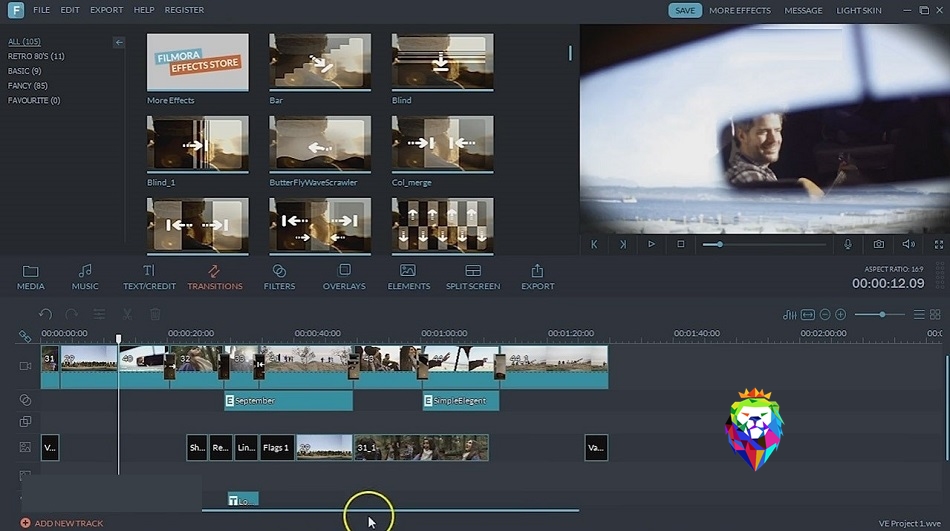
Task: Redo the last action
Action: [x=71, y=314]
